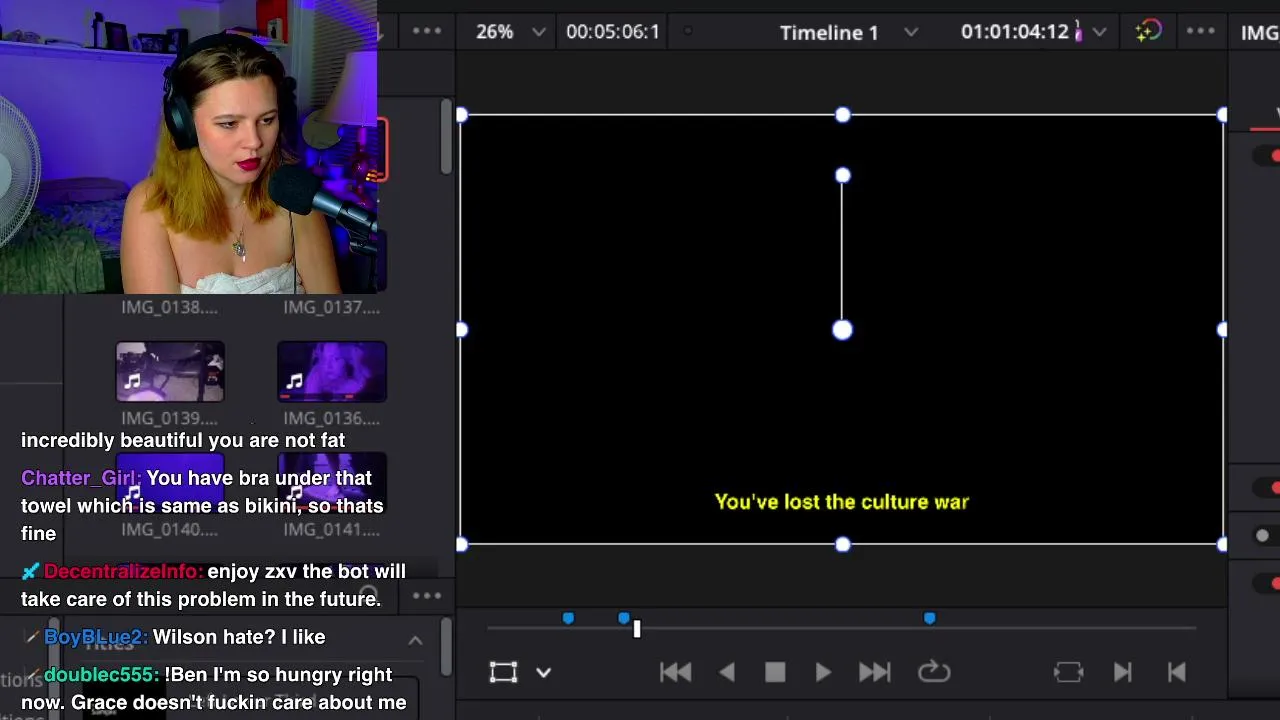
Task: Play the timeline forward
Action: [823, 672]
